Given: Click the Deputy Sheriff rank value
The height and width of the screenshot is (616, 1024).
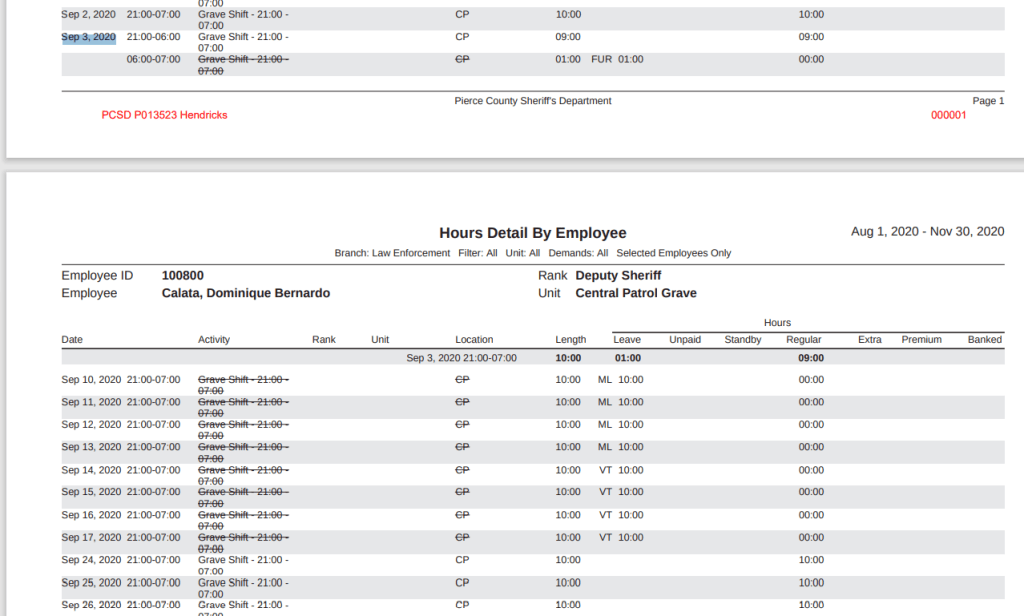Looking at the screenshot, I should [x=618, y=275].
